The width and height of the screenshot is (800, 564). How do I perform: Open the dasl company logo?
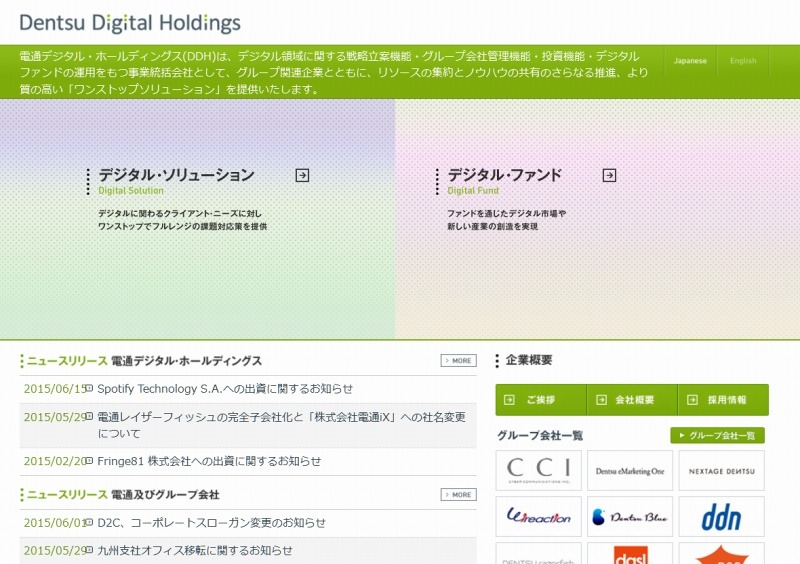(x=630, y=554)
